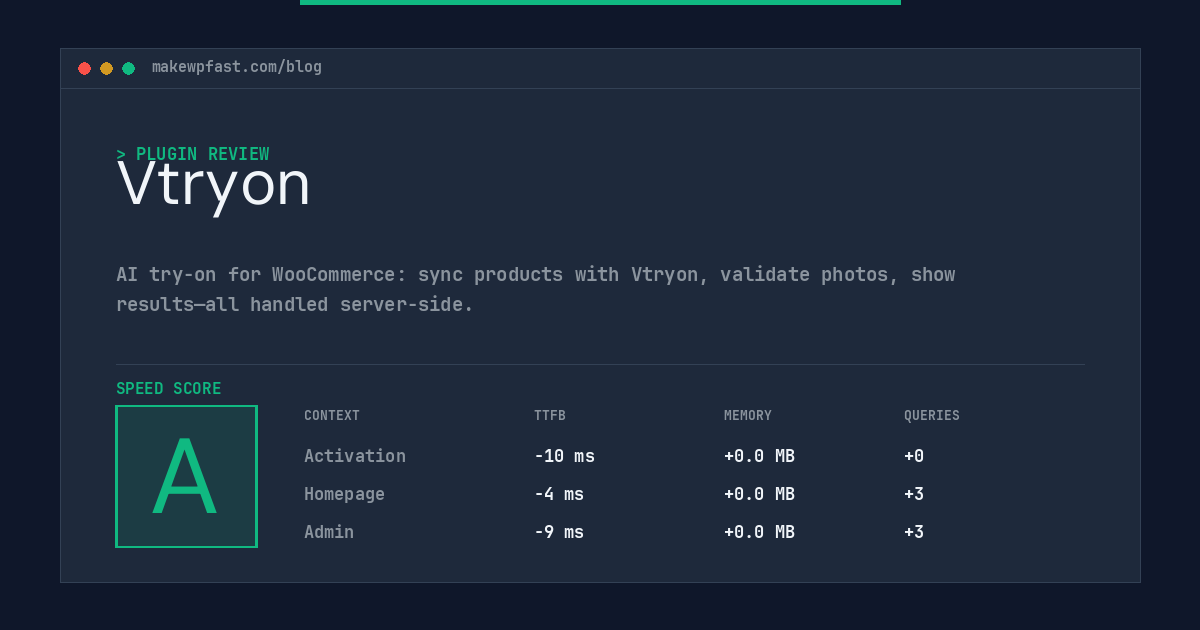Image resolution: width=1200 pixels, height=630 pixels.
Task: Click the -10 ms Activation TTFB value
Action: (x=564, y=456)
